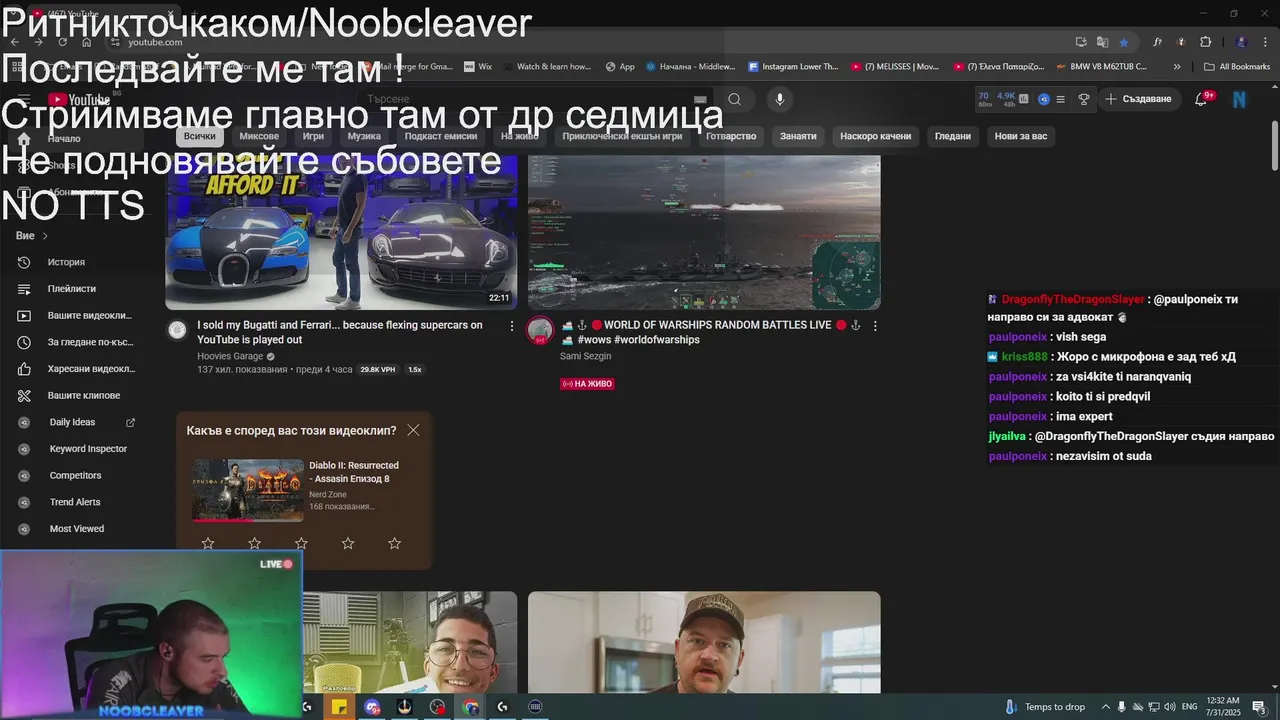
Task: Open the Chrome three-dot menu
Action: 1264,42
